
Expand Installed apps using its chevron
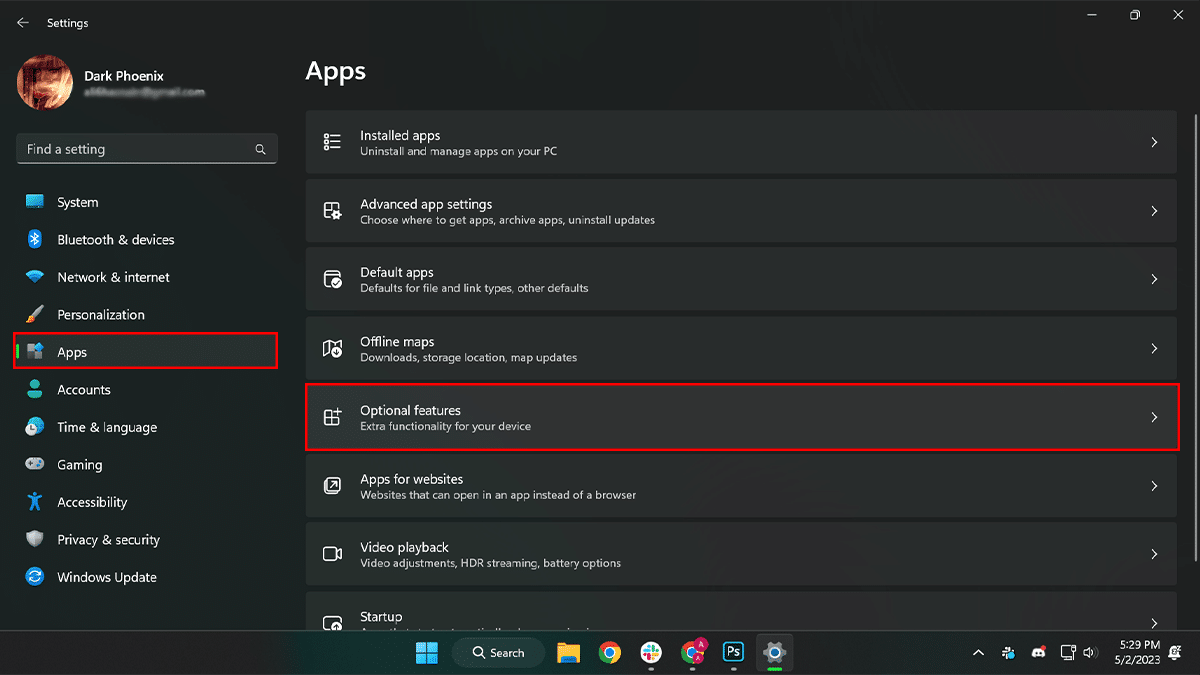click(x=1153, y=143)
